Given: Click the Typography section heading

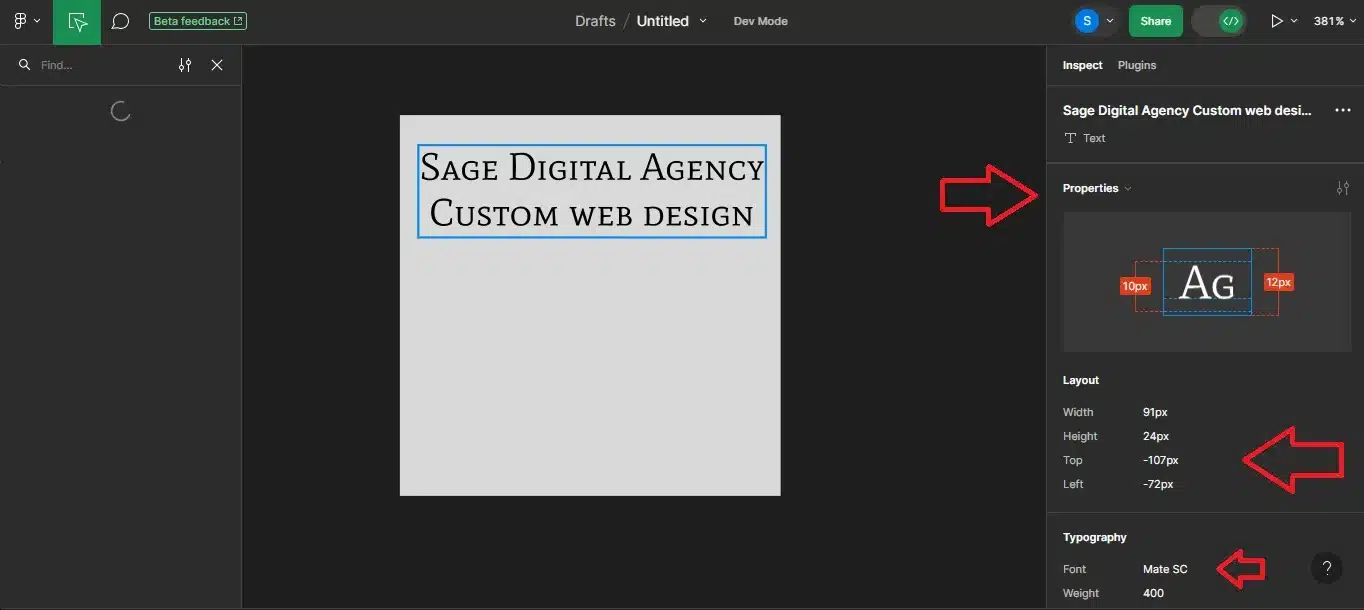Looking at the screenshot, I should [x=1094, y=537].
